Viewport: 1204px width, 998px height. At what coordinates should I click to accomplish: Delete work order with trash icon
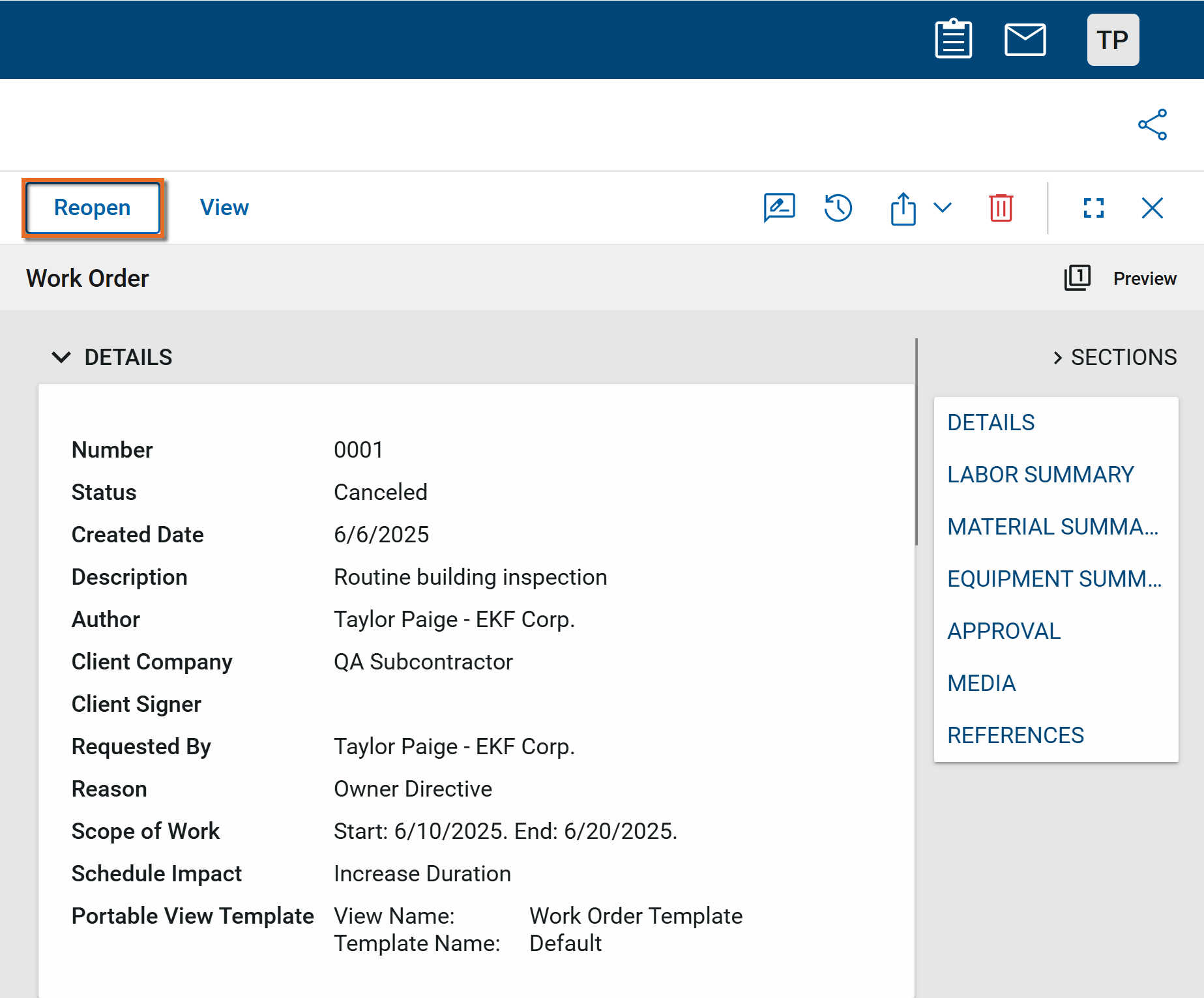click(1001, 209)
